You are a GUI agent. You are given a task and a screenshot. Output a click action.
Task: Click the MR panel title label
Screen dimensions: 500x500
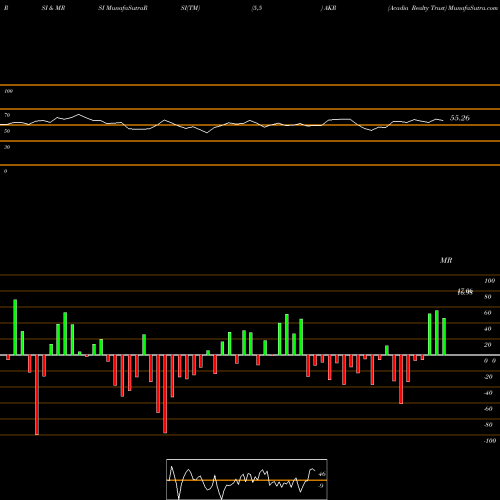(x=446, y=260)
